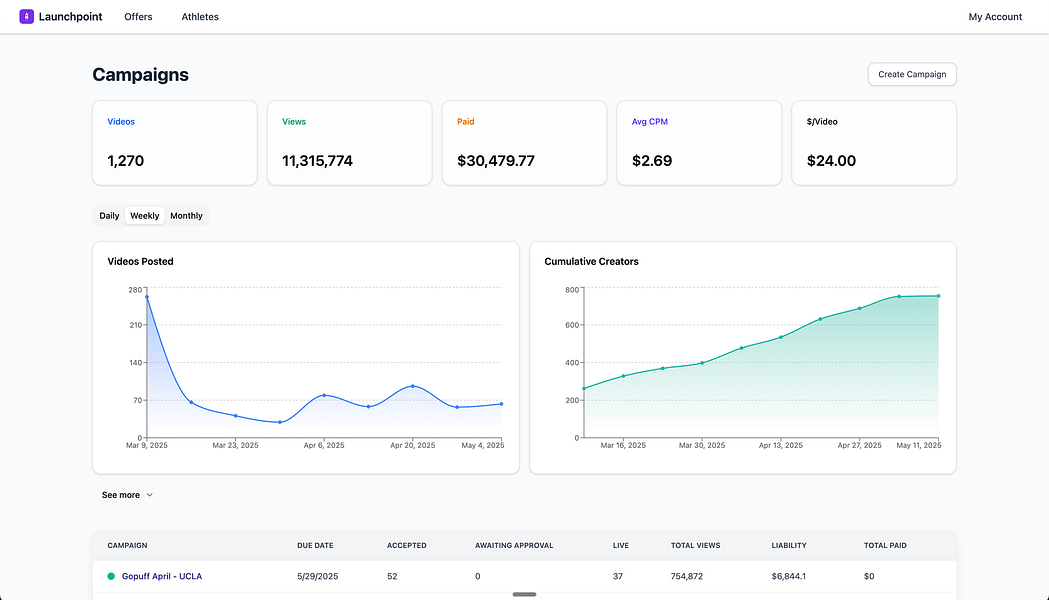Click the purple Launchpoint logo icon
This screenshot has width=1049, height=600.
(26, 16)
